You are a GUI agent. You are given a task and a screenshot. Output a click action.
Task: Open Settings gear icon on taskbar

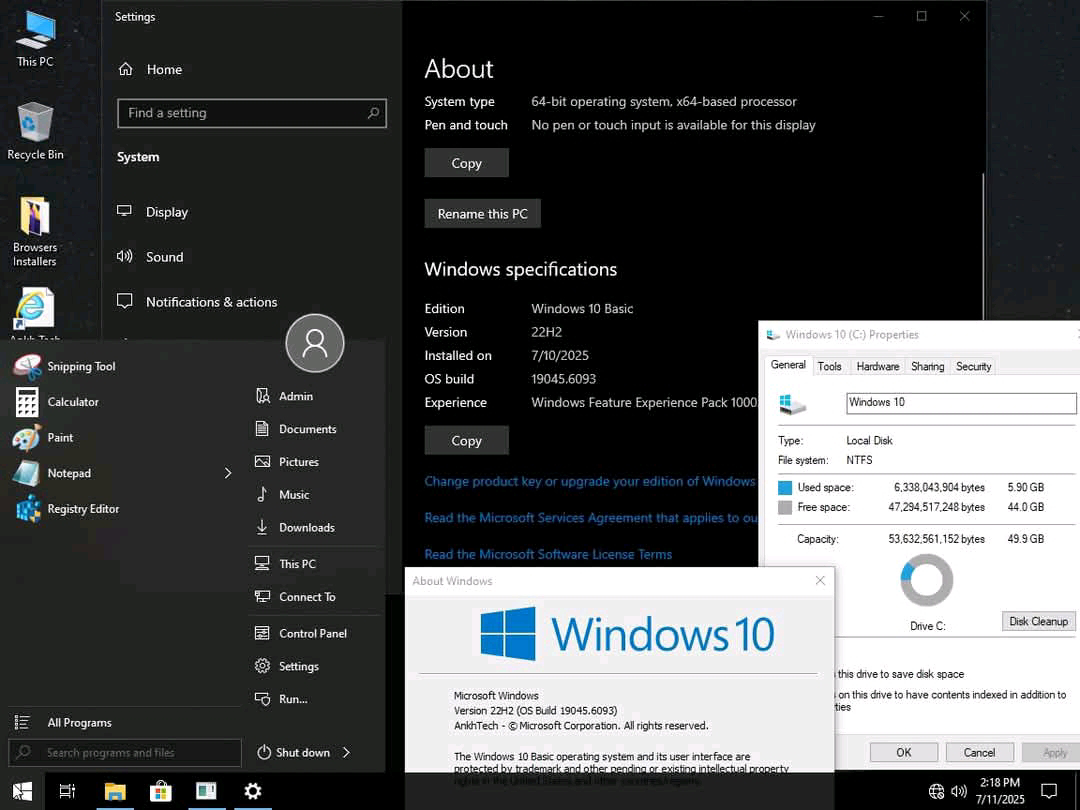pos(253,791)
